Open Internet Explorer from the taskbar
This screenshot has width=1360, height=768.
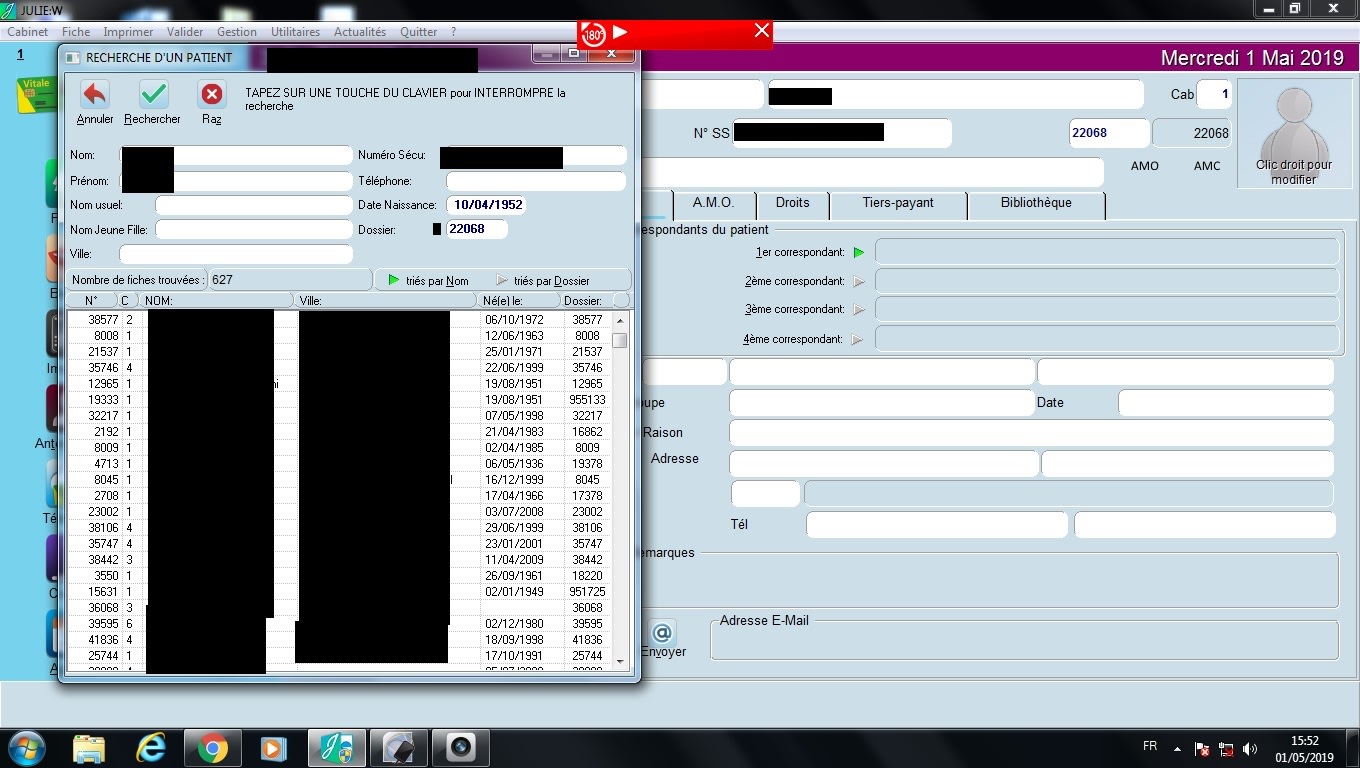151,747
